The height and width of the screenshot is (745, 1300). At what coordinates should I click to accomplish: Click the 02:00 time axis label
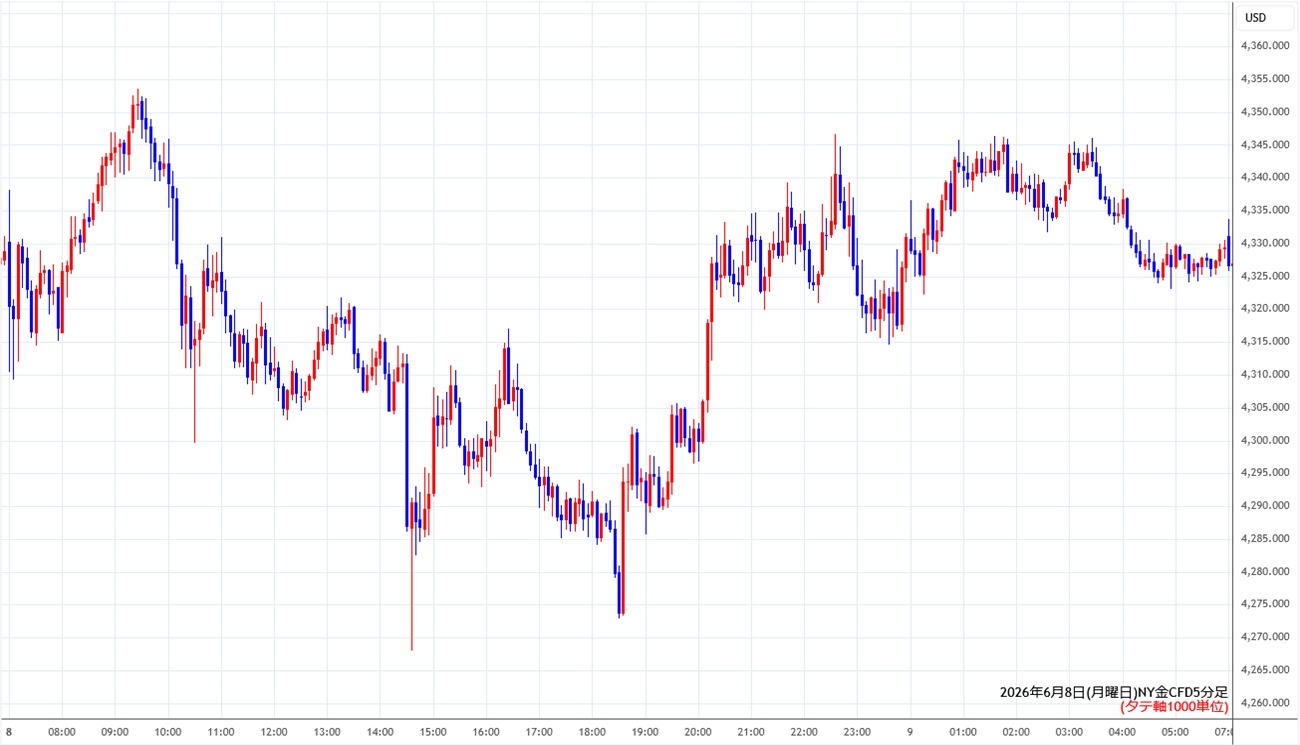tap(1016, 732)
